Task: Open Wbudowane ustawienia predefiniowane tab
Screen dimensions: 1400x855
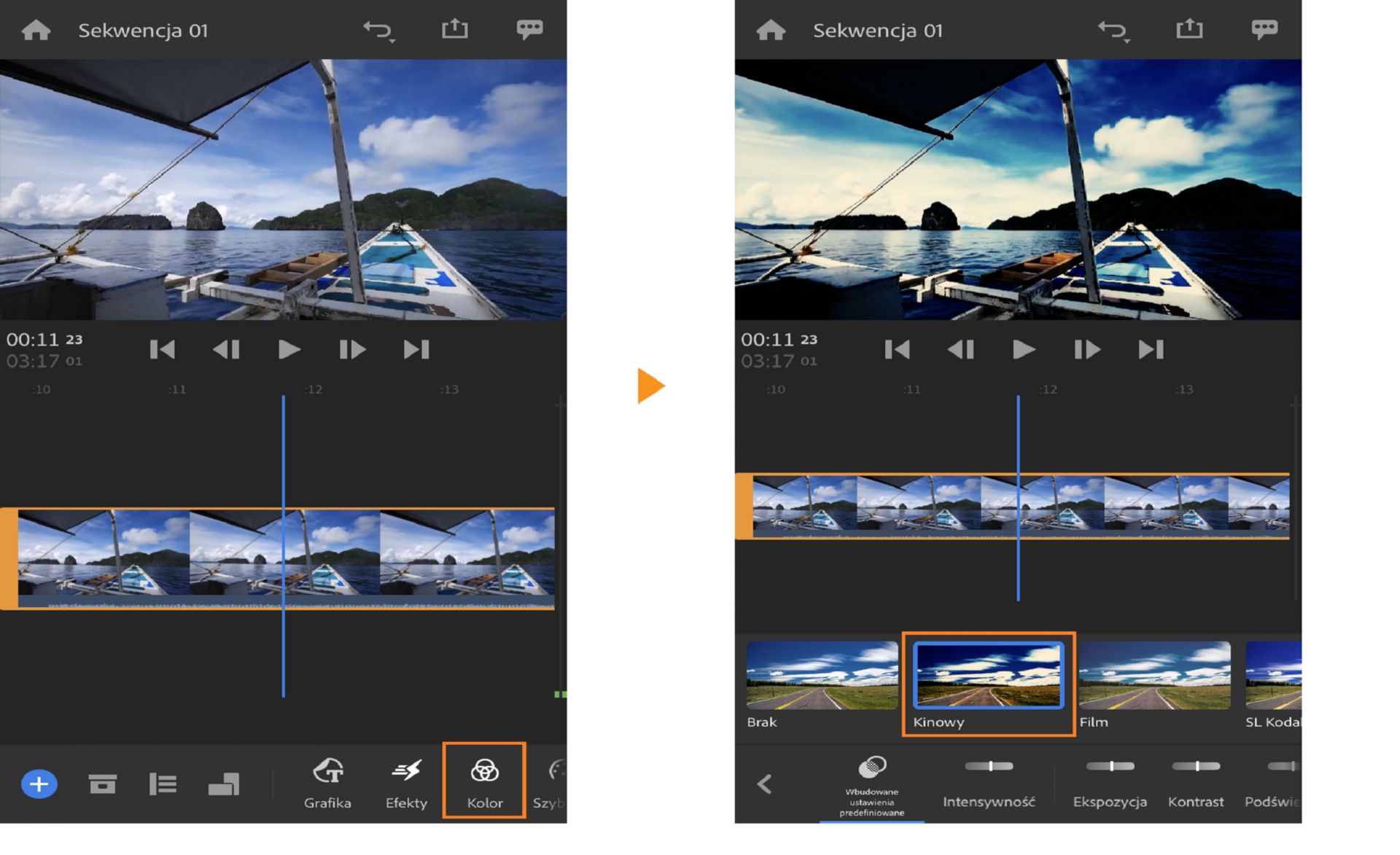Action: [872, 784]
